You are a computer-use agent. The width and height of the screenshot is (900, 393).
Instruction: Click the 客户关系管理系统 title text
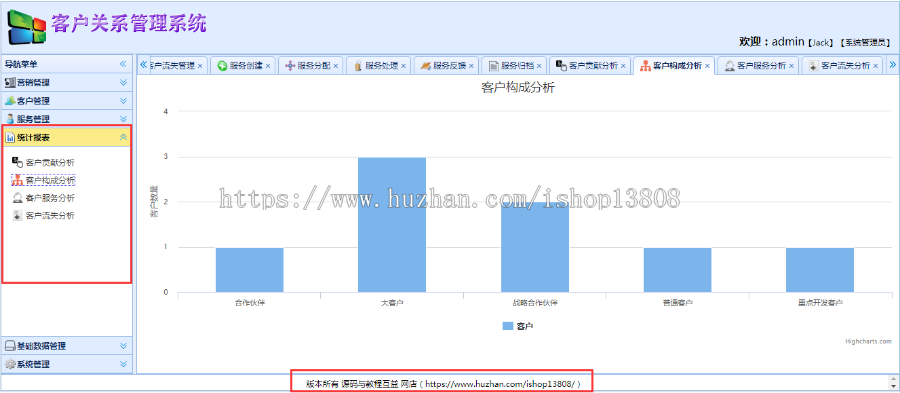tap(129, 23)
